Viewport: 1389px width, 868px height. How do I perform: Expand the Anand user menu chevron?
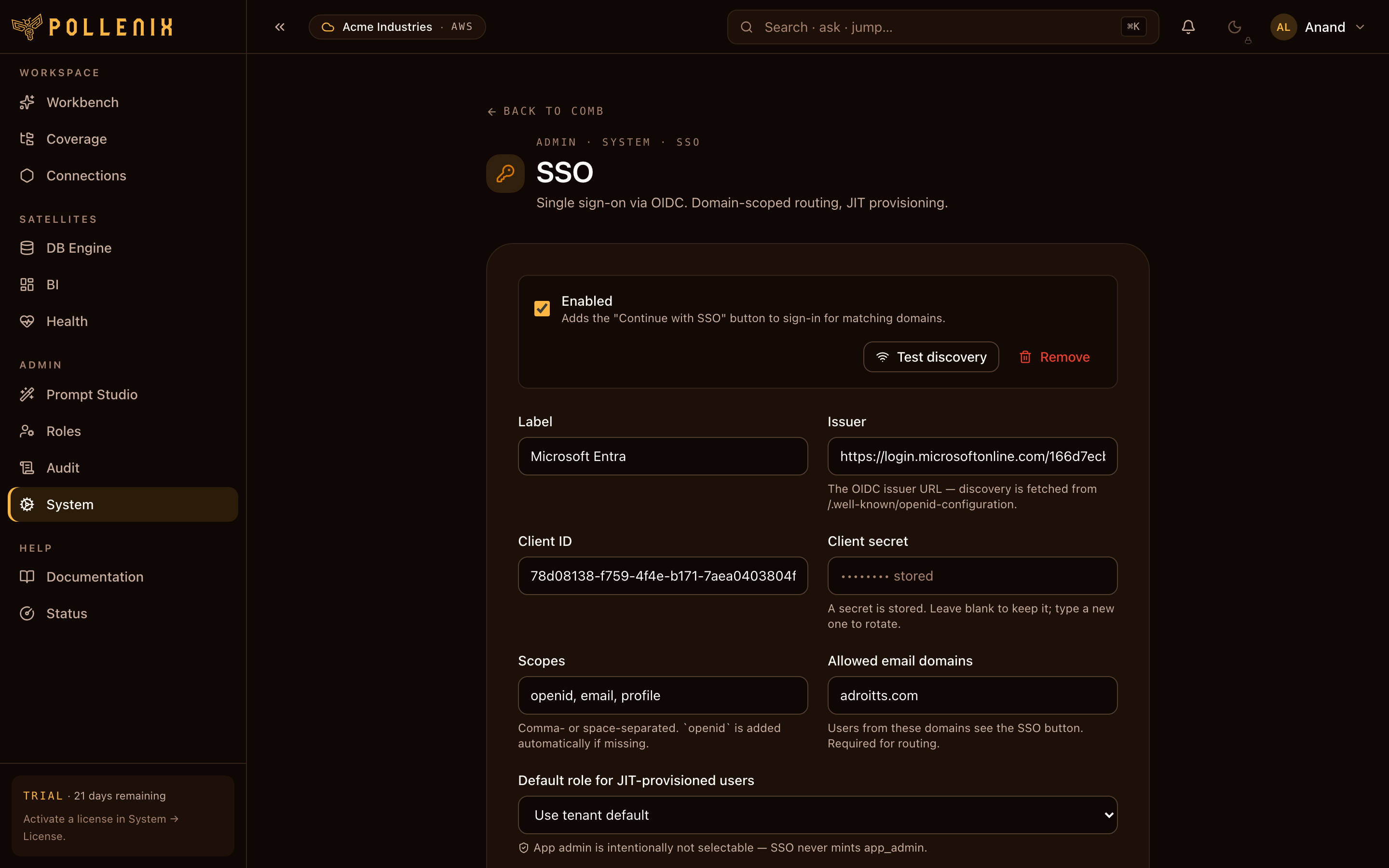[1360, 27]
